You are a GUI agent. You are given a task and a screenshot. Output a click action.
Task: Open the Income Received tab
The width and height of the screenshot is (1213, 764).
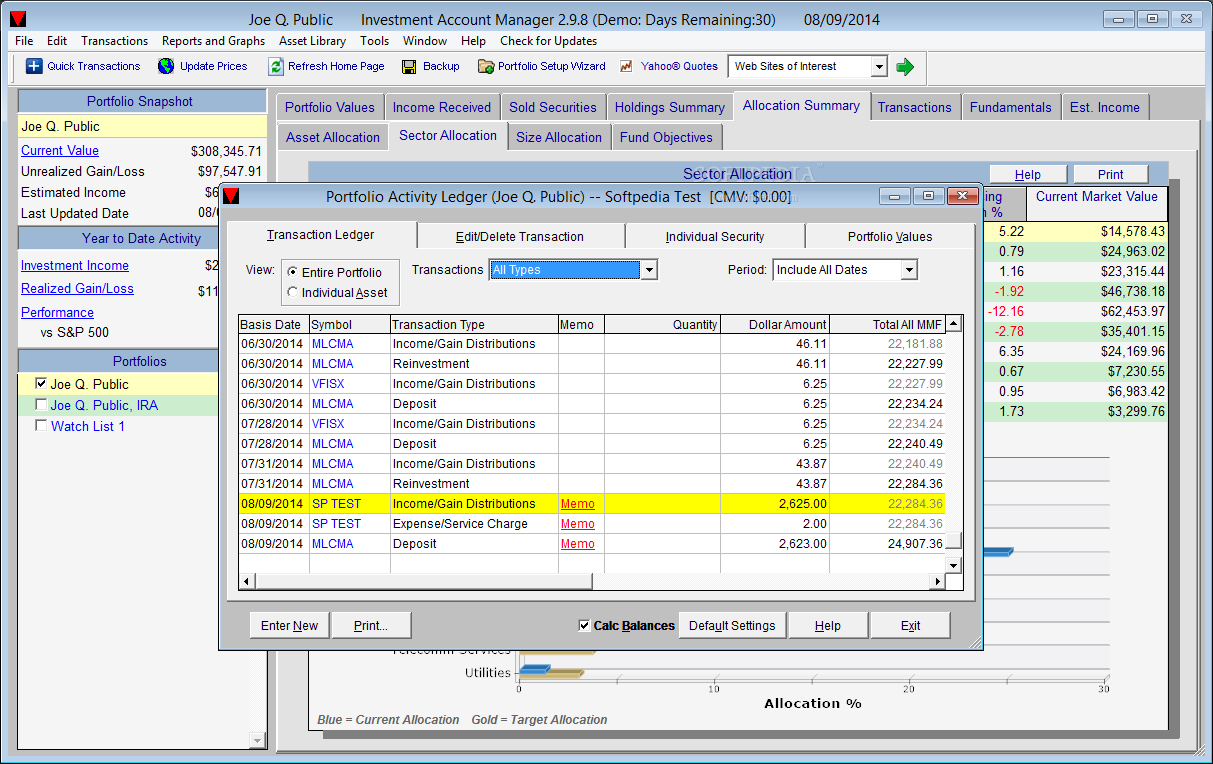click(442, 107)
